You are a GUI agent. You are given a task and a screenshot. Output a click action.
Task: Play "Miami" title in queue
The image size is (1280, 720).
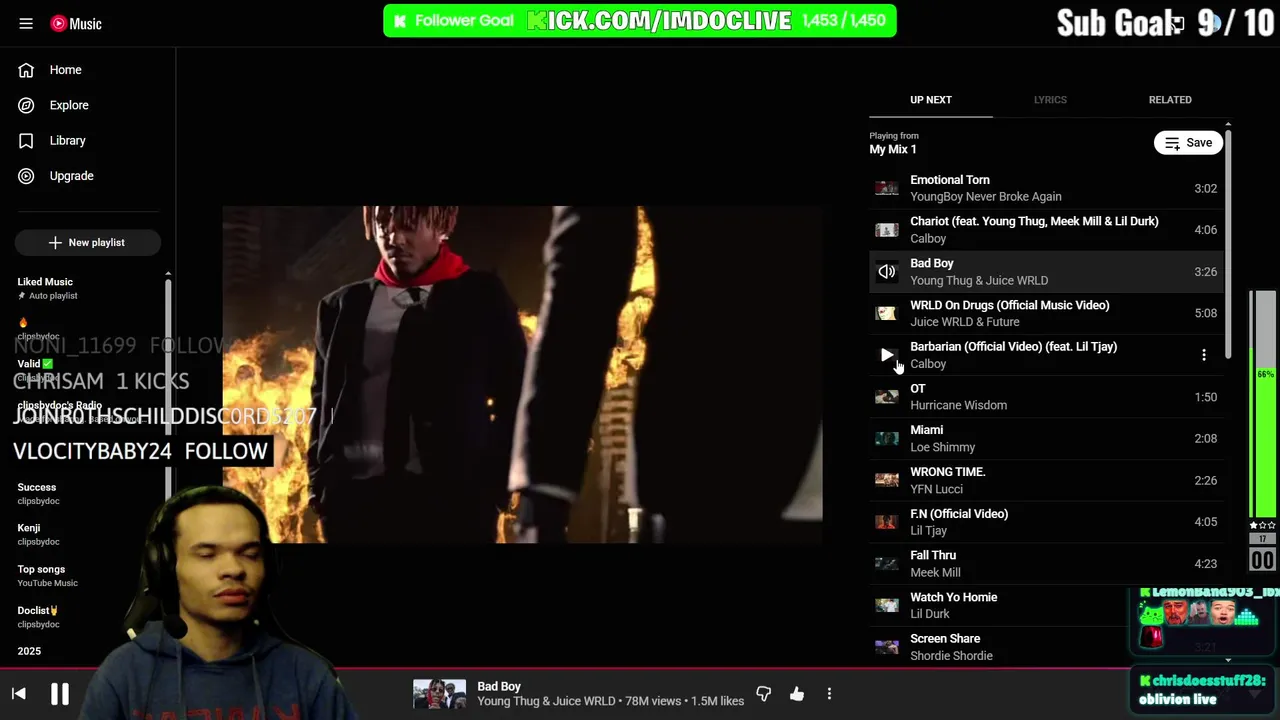927,430
